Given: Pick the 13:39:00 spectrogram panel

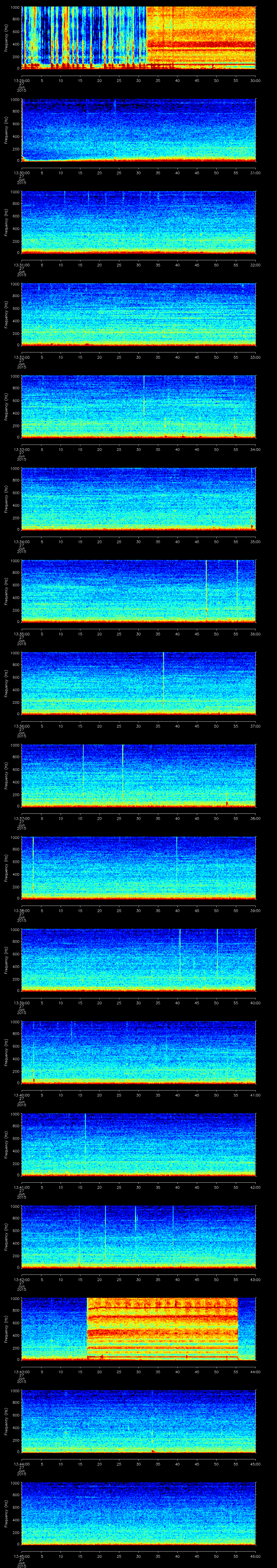Looking at the screenshot, I should (139, 960).
